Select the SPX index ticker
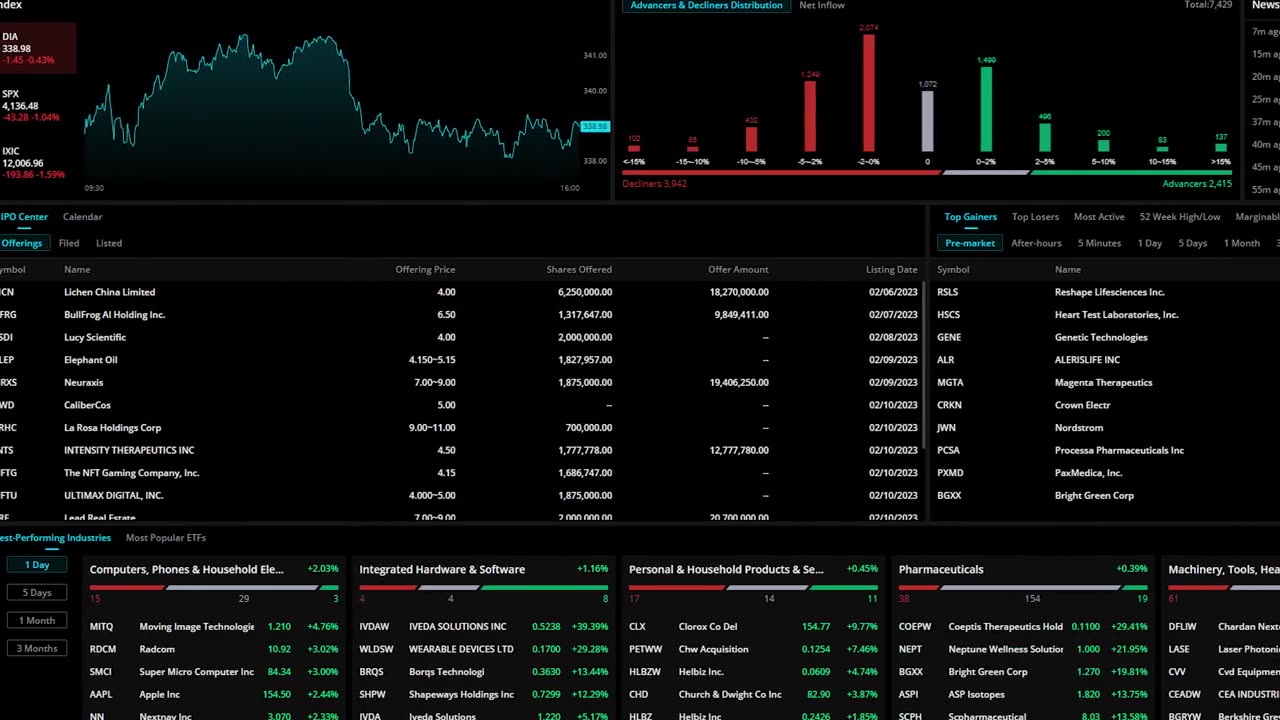The image size is (1280, 720). click(38, 105)
